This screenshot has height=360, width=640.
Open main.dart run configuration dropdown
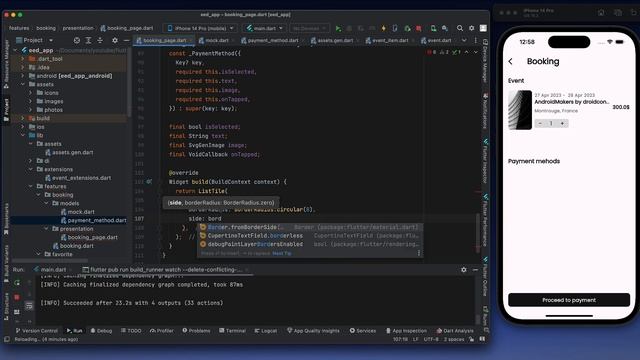tap(264, 28)
